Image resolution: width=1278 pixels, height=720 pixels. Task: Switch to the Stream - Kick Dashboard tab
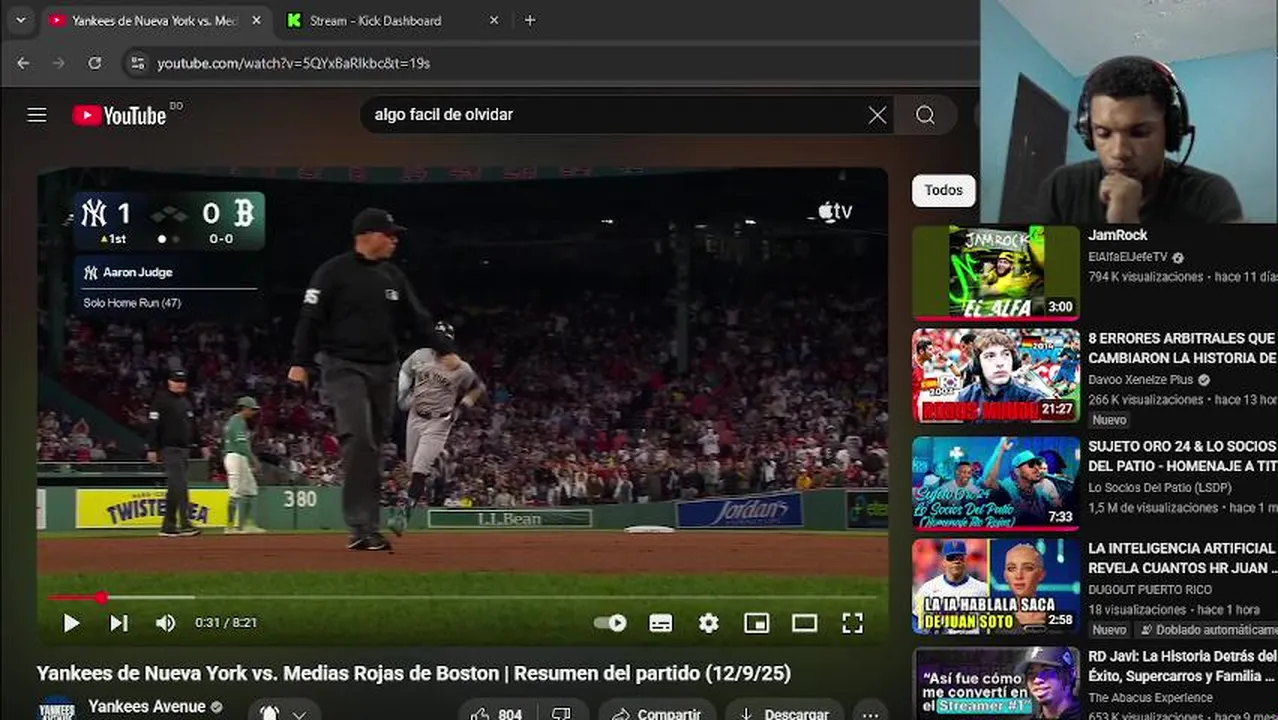375,20
